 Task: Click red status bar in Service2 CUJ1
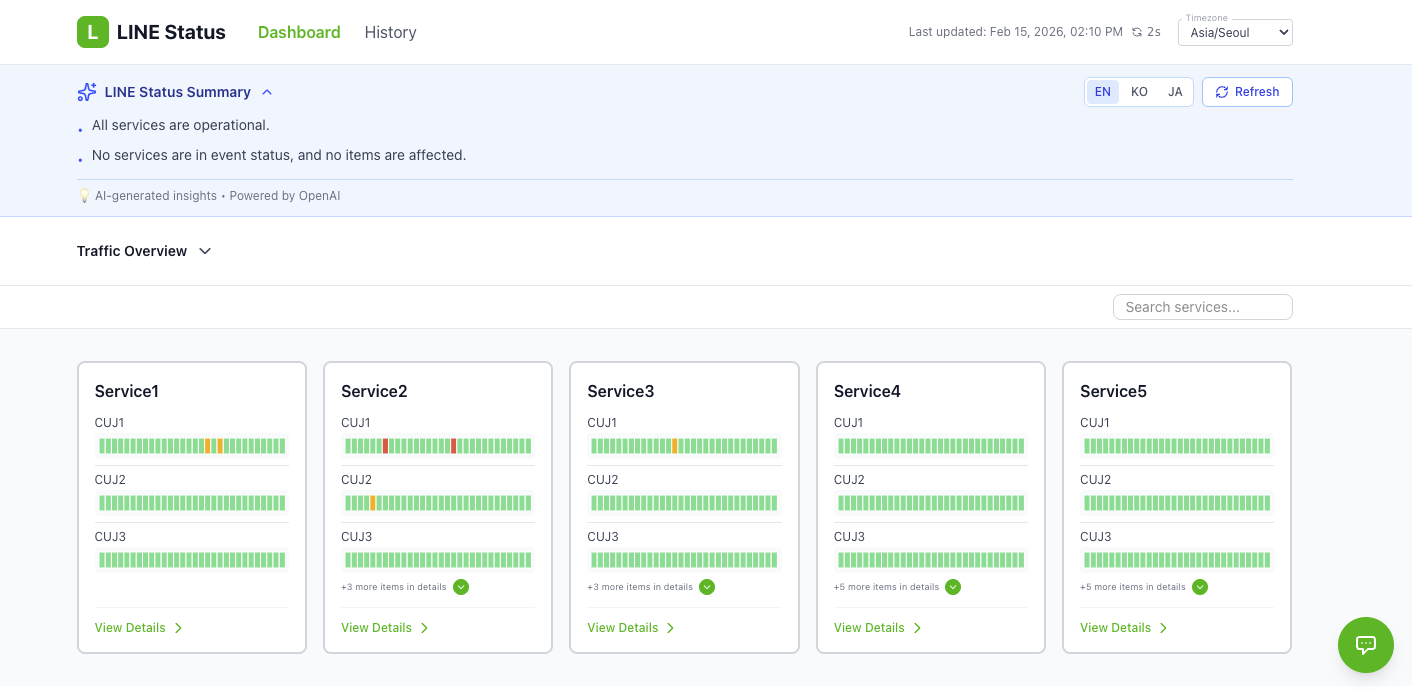[x=386, y=446]
